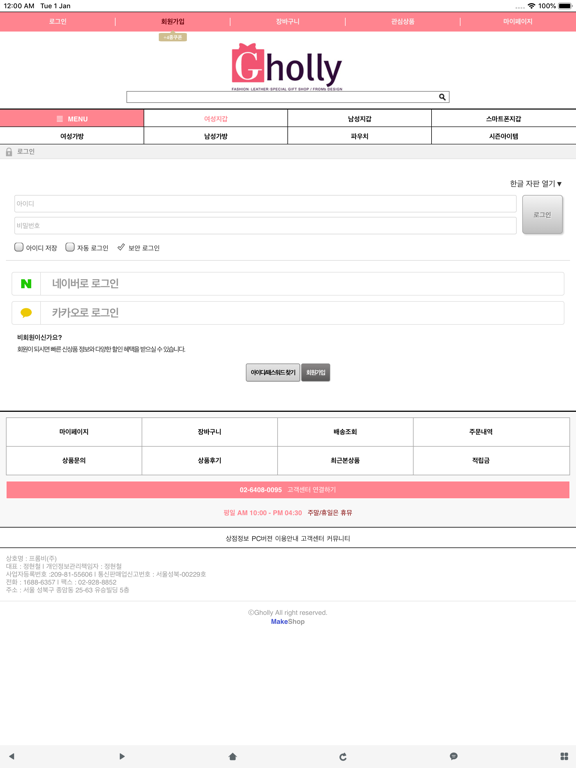Go to home via house icon
Image resolution: width=576 pixels, height=768 pixels.
coord(233,756)
